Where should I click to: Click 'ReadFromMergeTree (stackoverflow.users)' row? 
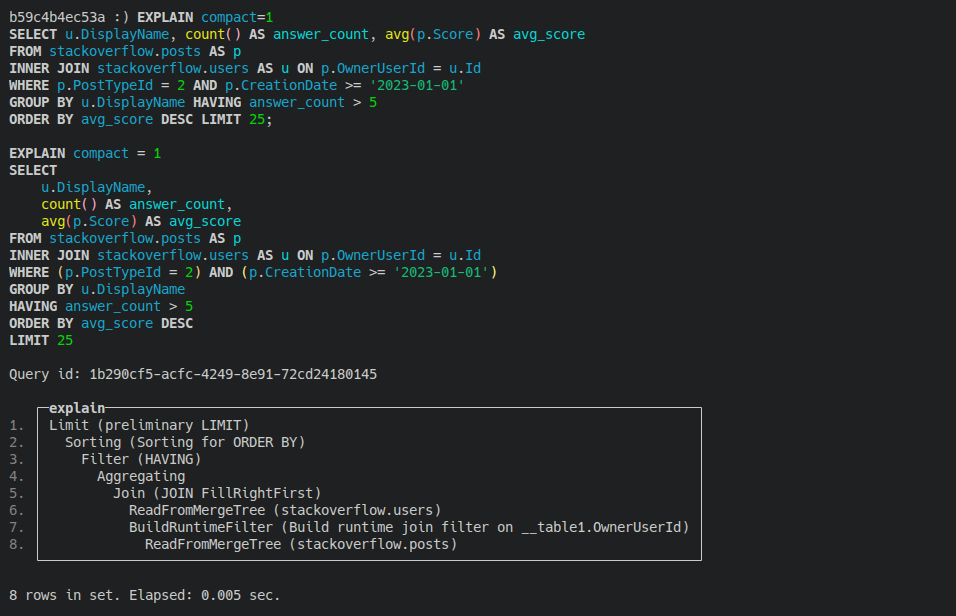[285, 510]
